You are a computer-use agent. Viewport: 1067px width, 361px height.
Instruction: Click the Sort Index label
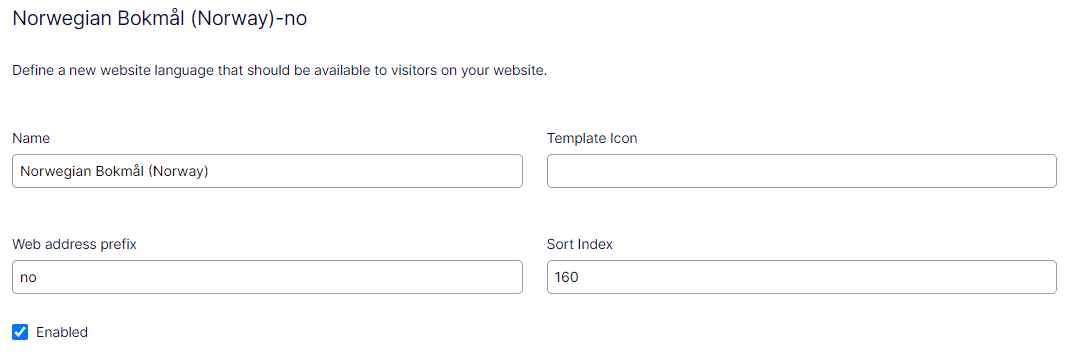coord(580,244)
